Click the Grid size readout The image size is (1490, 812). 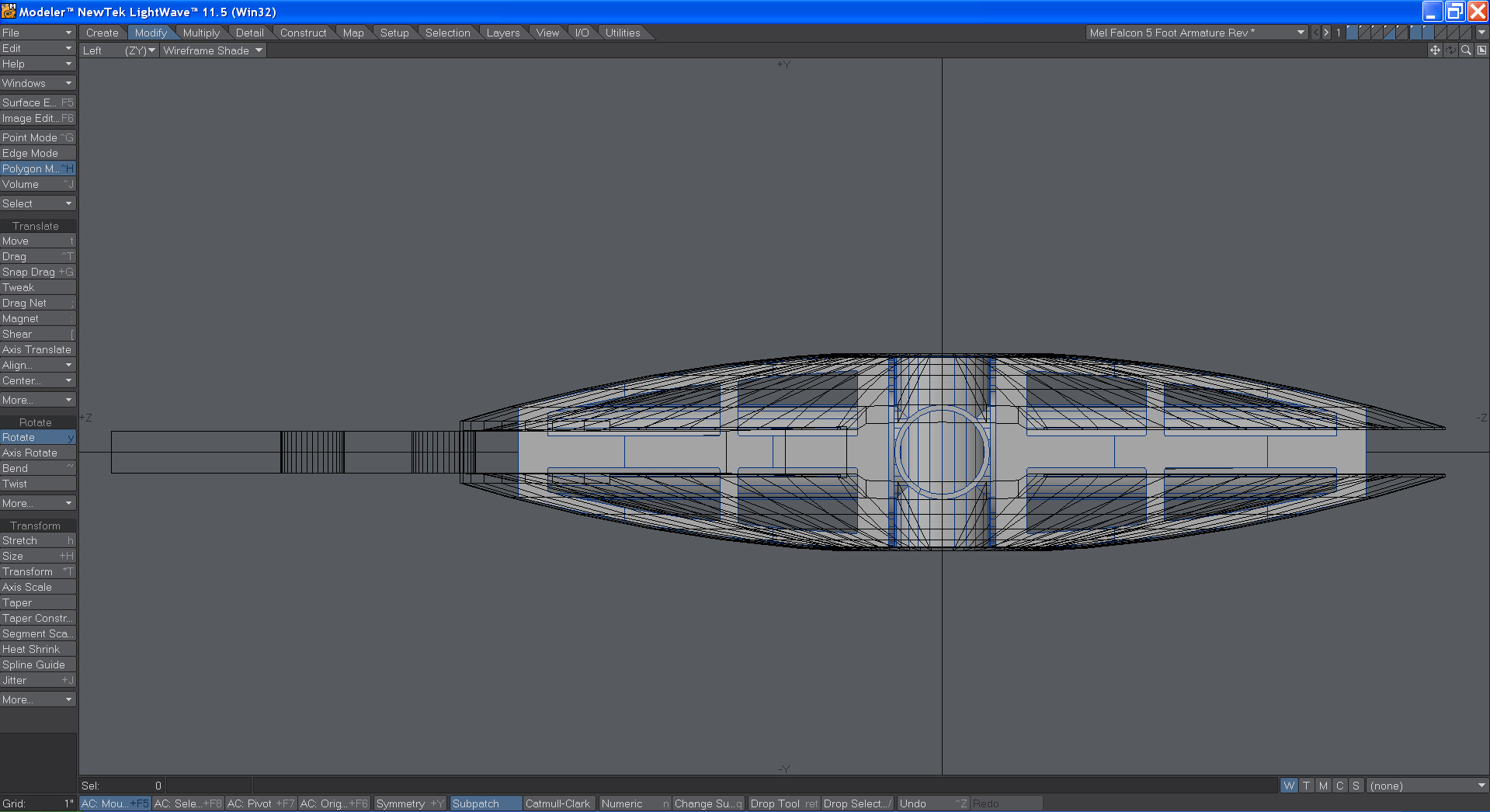(x=38, y=803)
